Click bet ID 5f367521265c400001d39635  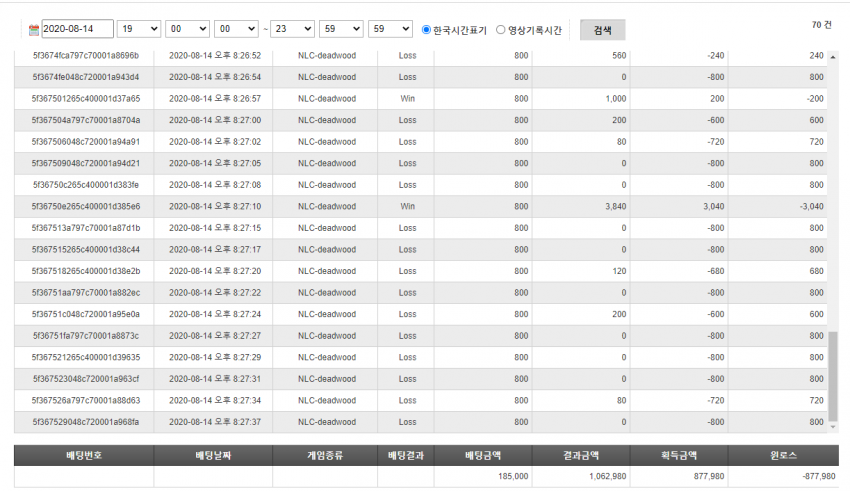pos(86,358)
